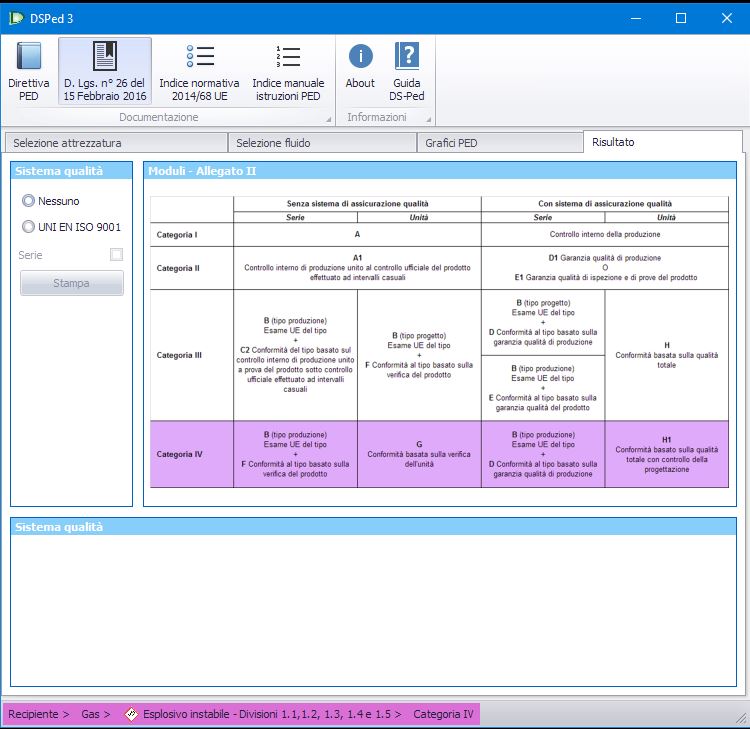The height and width of the screenshot is (729, 750).
Task: Click the H Conformità basata sulla qualità totale cell
Action: [x=667, y=355]
